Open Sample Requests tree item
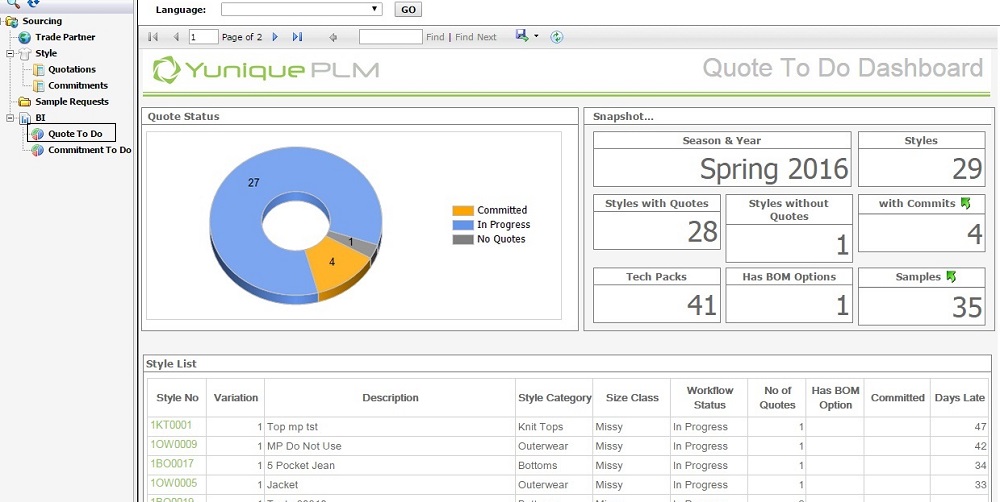Viewport: 1000px width, 502px height. point(72,101)
